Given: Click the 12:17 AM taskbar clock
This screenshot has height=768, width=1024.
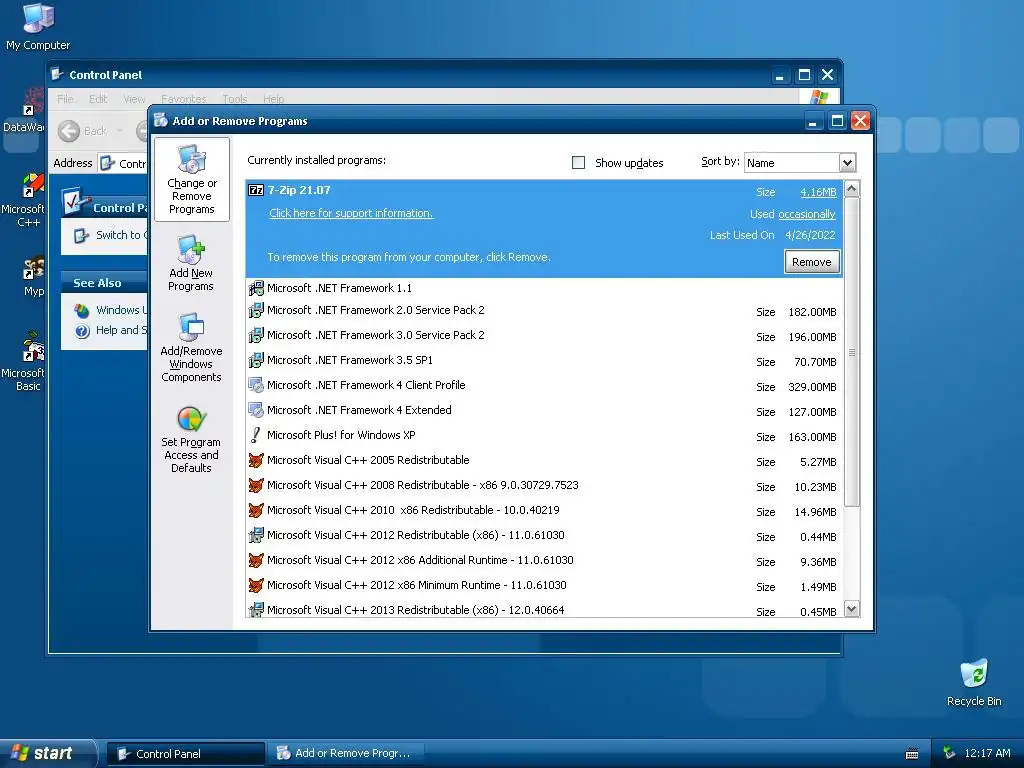Looking at the screenshot, I should [x=987, y=753].
